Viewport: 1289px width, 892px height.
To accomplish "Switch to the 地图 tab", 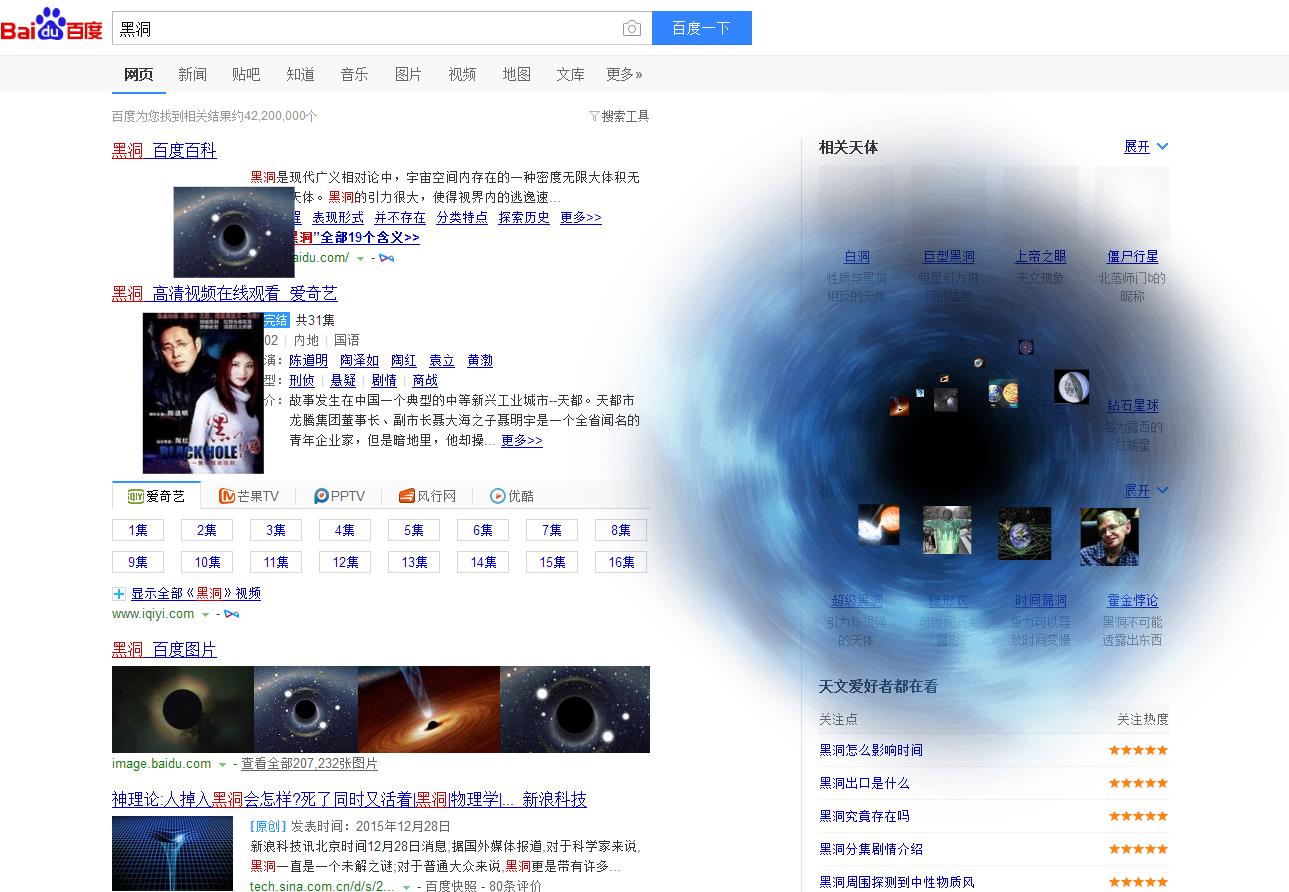I will tap(516, 75).
